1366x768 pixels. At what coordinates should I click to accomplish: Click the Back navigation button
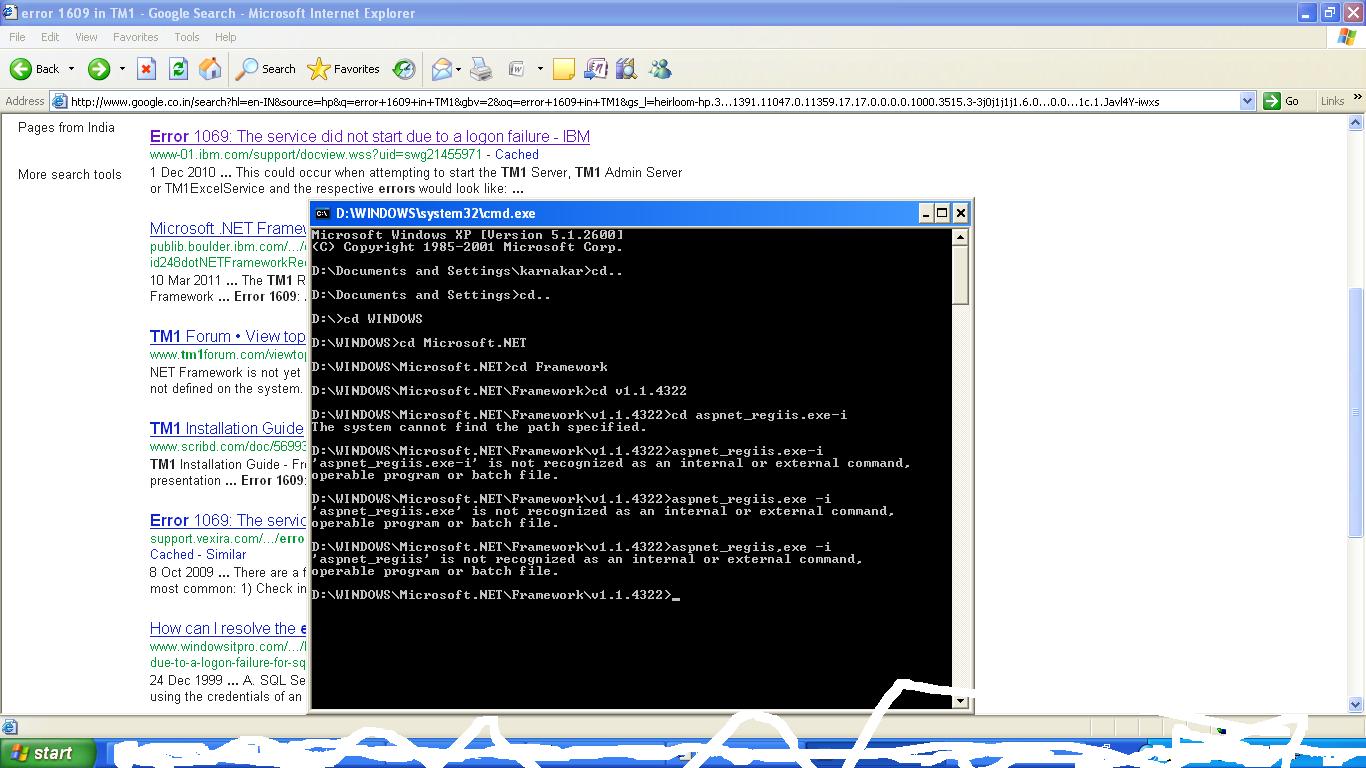[35, 69]
